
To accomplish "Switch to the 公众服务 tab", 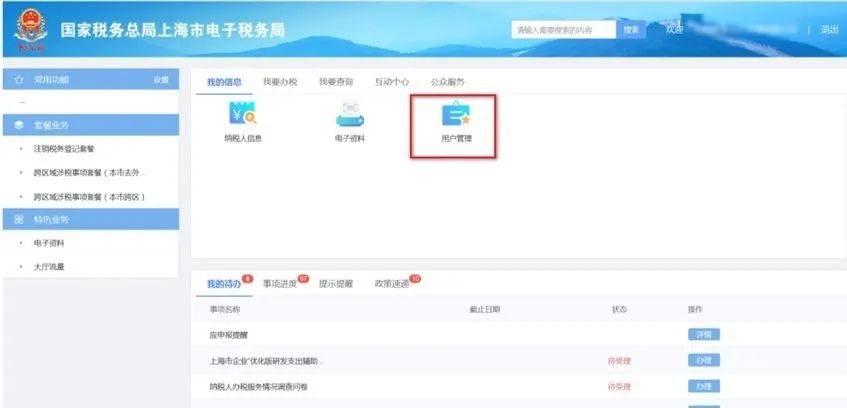I will point(447,82).
